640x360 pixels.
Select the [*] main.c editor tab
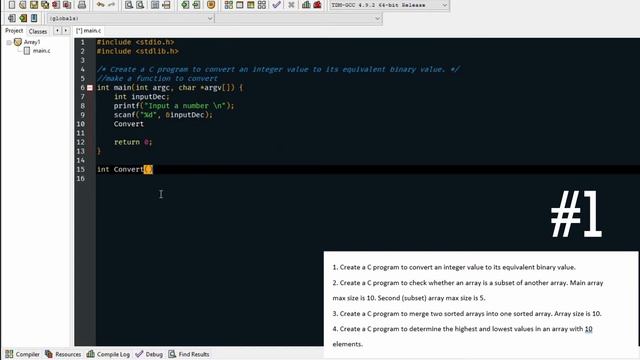(89, 31)
